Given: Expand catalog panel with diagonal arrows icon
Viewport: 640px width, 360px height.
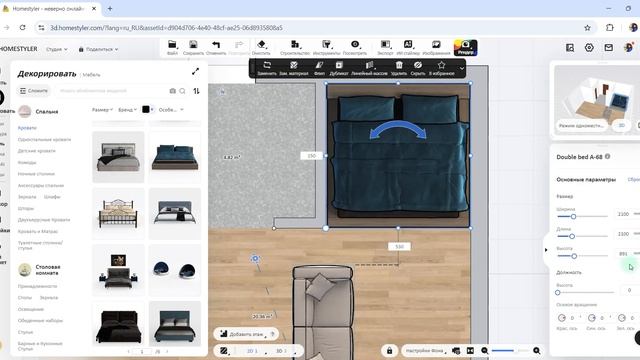Looking at the screenshot, I should point(196,71).
